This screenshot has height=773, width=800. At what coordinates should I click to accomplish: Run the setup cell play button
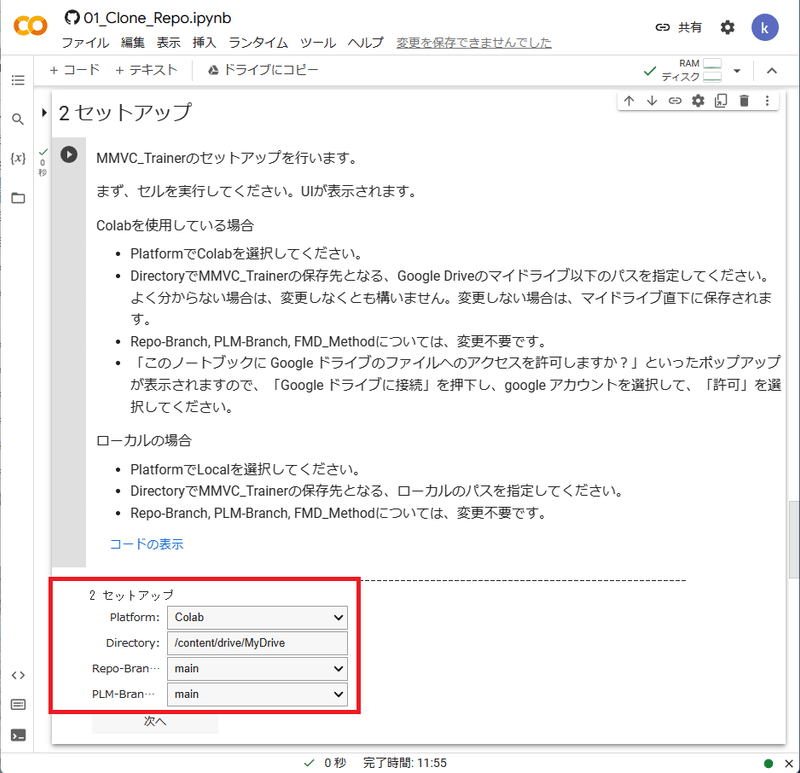[x=69, y=154]
